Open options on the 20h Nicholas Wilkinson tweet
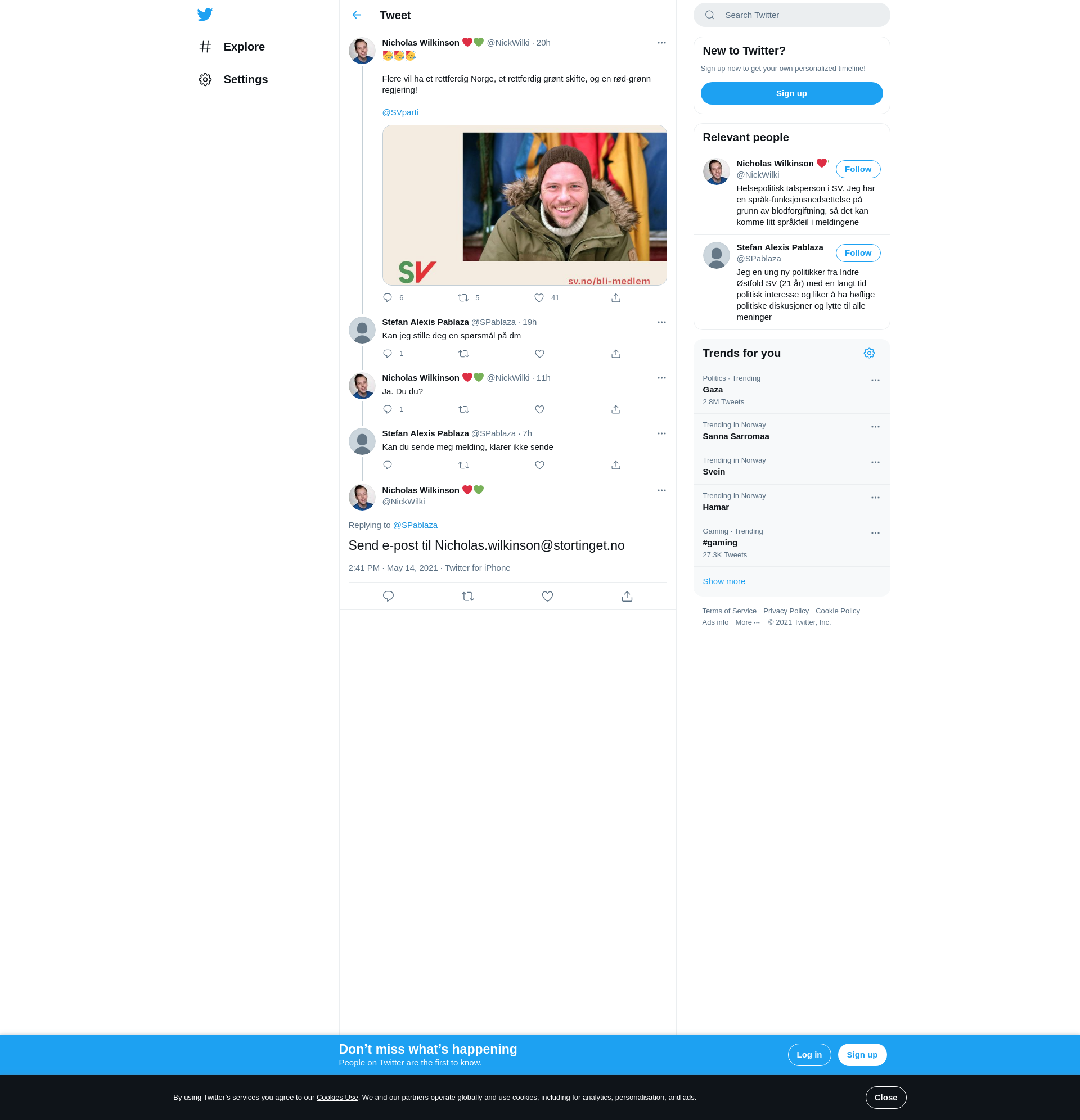Viewport: 1080px width, 1120px height. click(661, 43)
